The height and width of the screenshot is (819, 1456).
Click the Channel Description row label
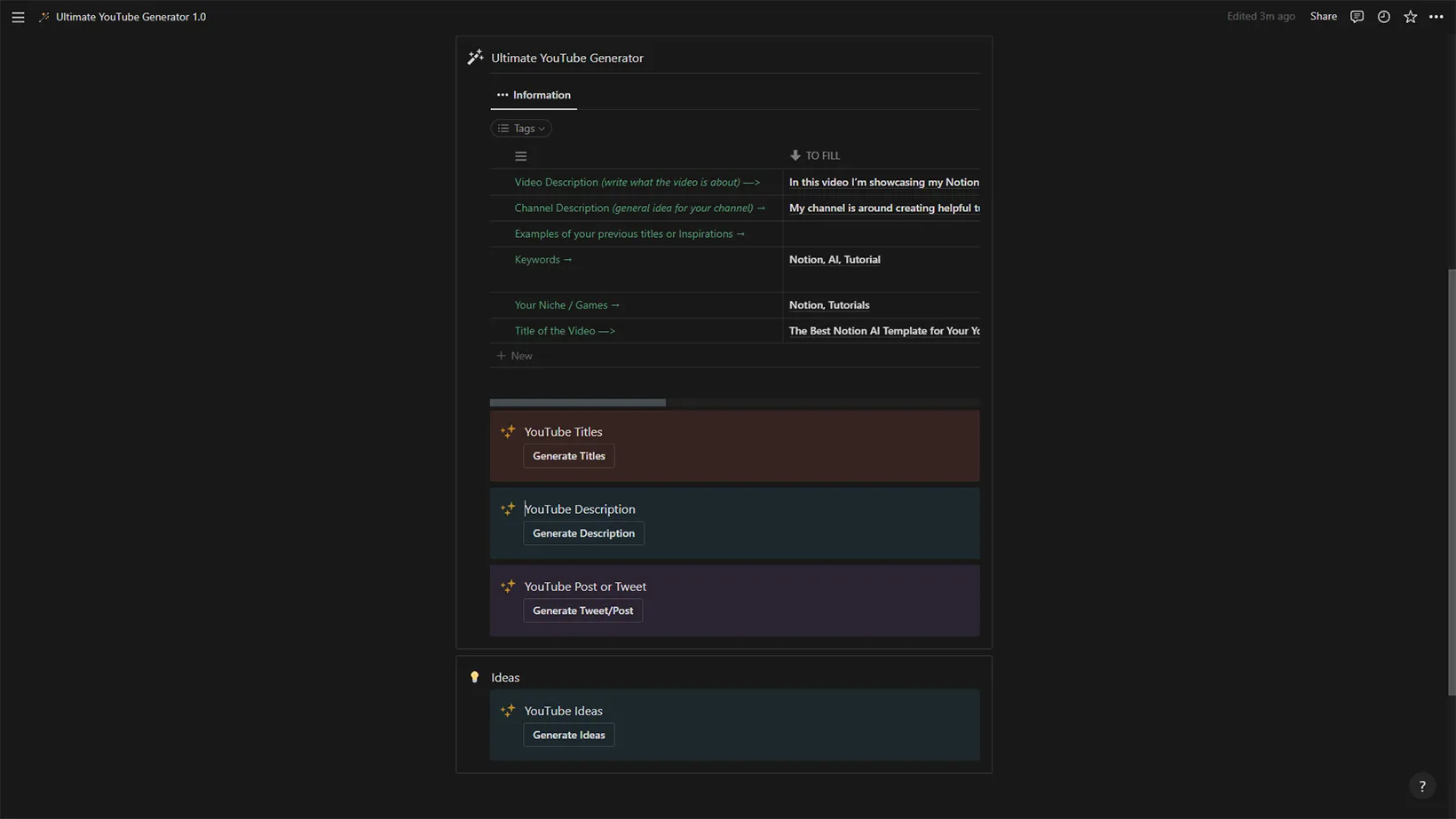coord(639,208)
